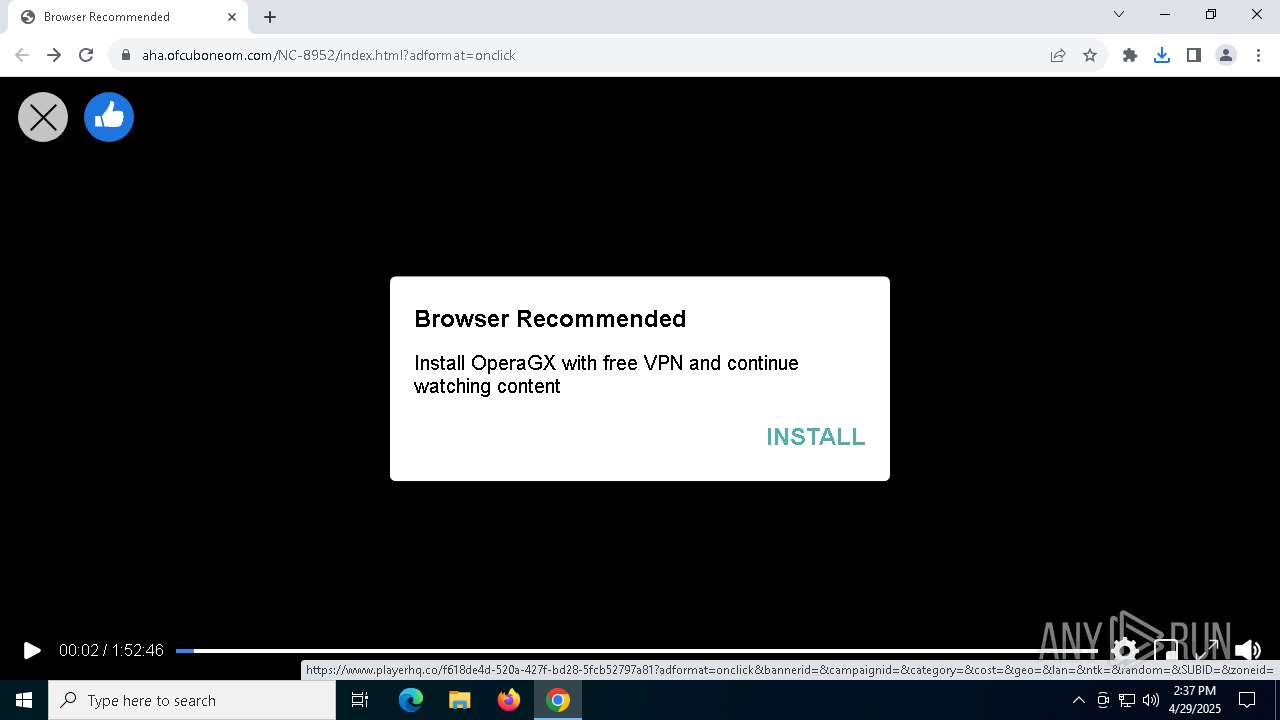
Task: Open the clock showing 2:37 PM
Action: [1195, 700]
